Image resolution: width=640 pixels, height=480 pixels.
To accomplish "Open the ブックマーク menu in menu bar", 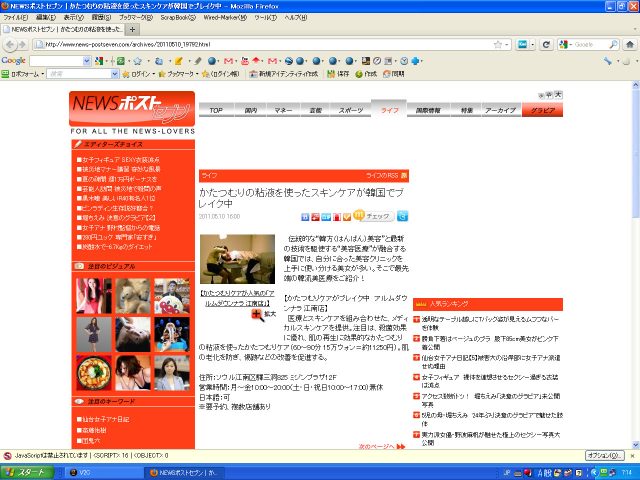I will coord(135,17).
